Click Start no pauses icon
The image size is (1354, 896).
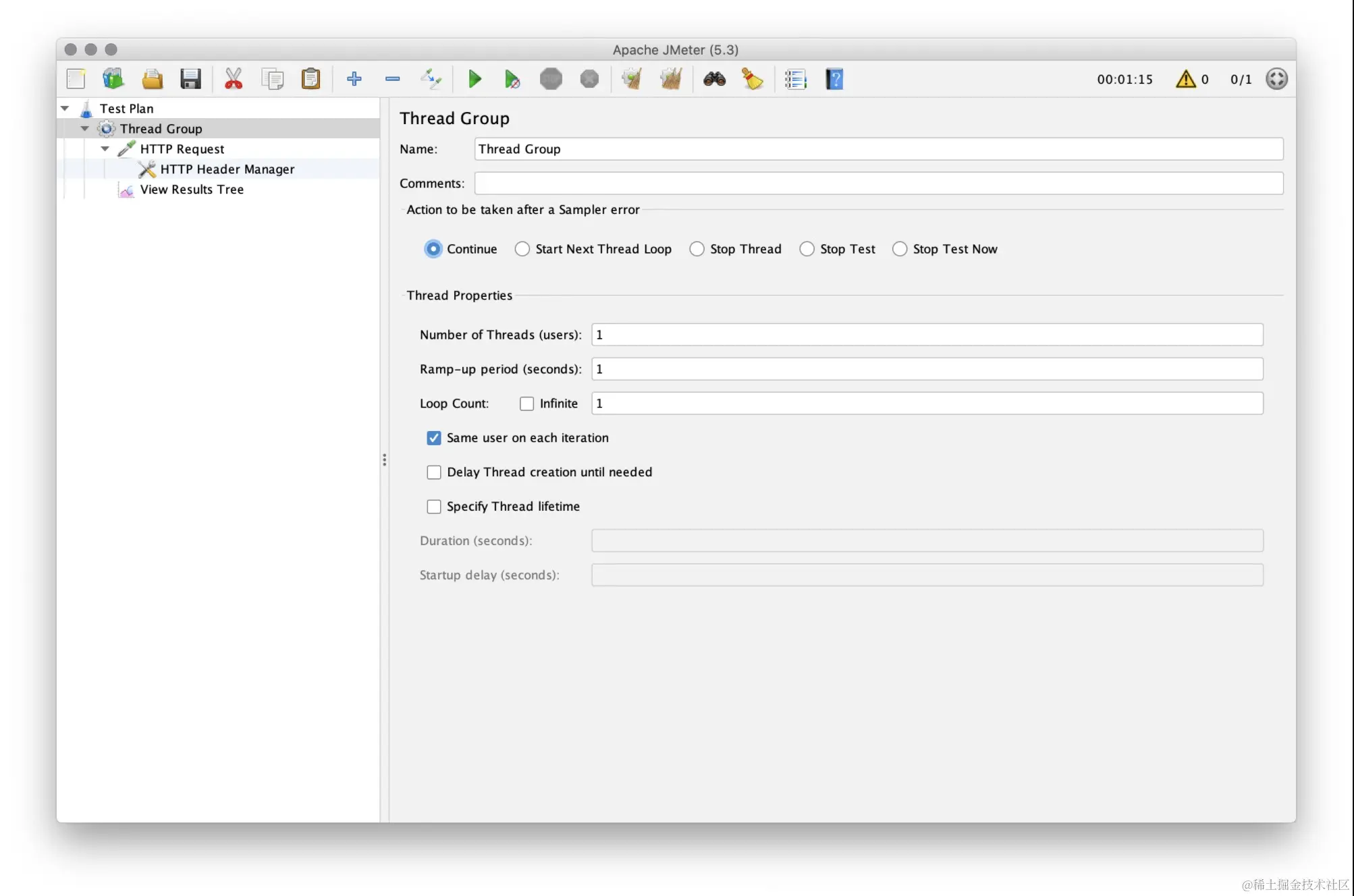point(512,79)
